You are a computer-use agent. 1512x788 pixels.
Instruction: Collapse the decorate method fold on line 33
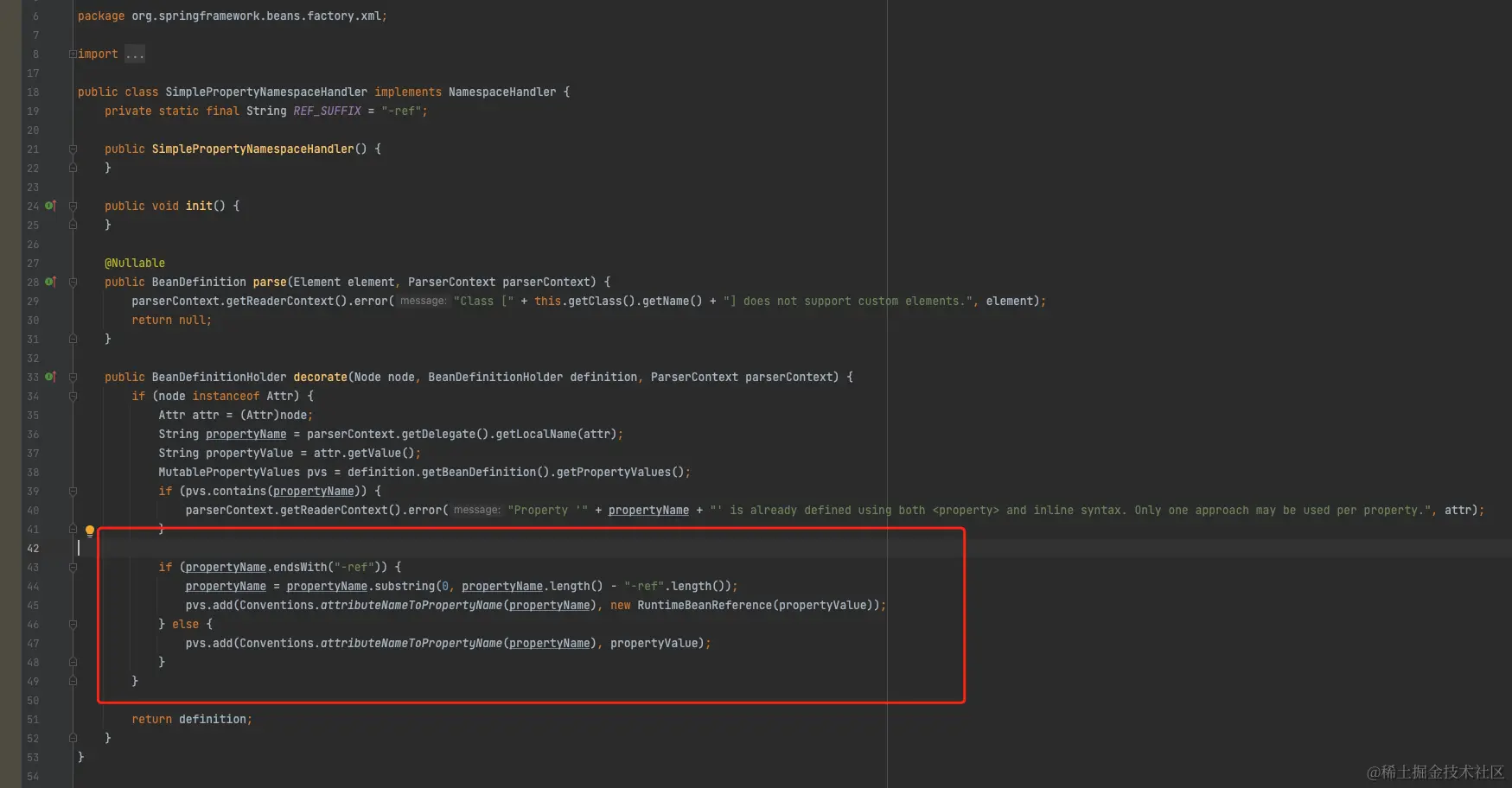73,377
